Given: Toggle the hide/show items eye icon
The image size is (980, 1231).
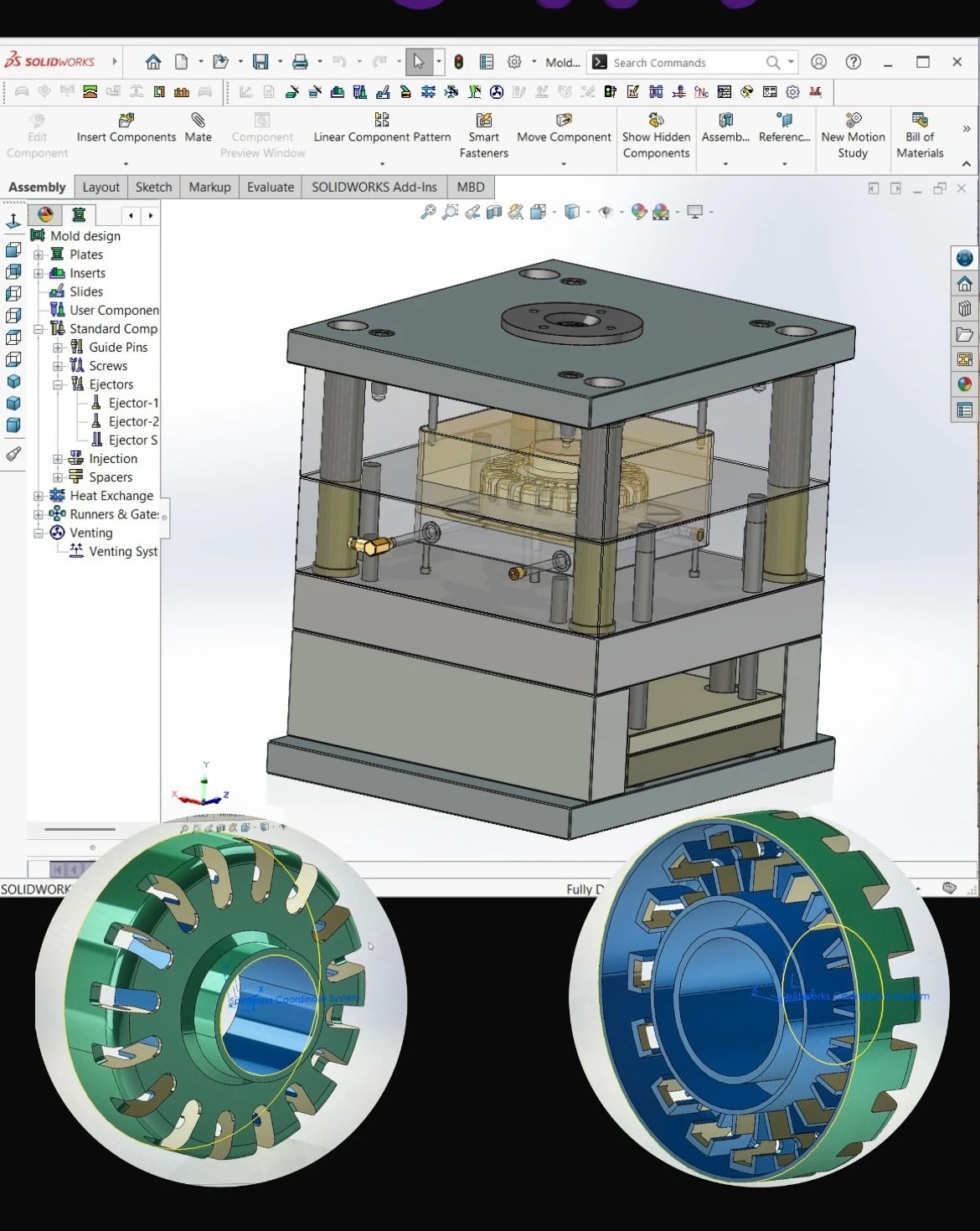Looking at the screenshot, I should [x=606, y=212].
